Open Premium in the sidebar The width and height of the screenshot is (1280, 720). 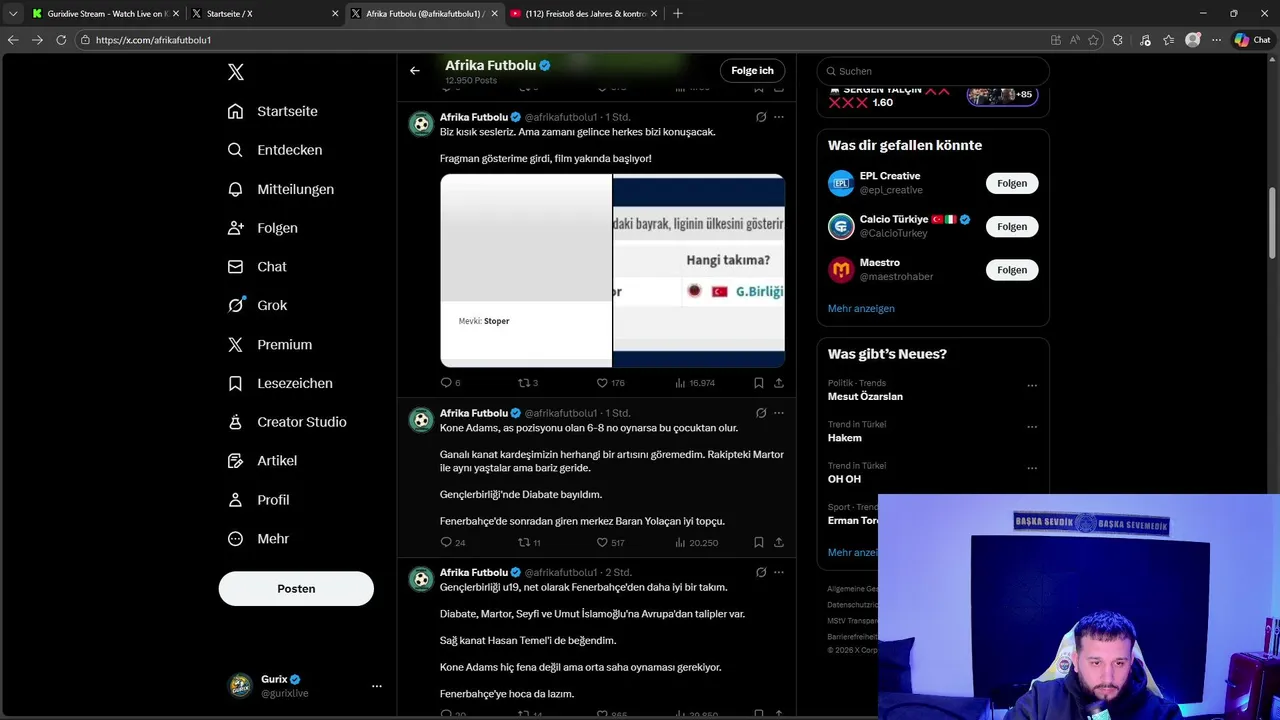coord(270,344)
